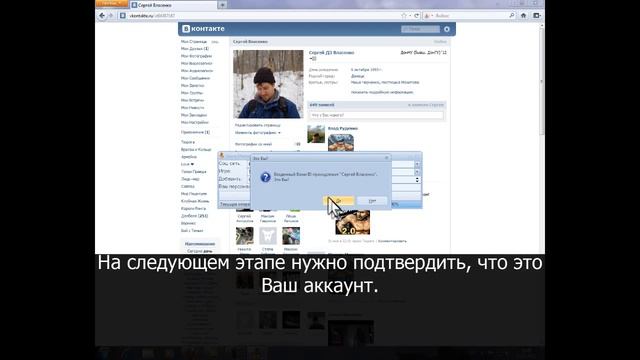Open a new tab with the plus button
The width and height of the screenshot is (640, 360).
[x=222, y=5]
